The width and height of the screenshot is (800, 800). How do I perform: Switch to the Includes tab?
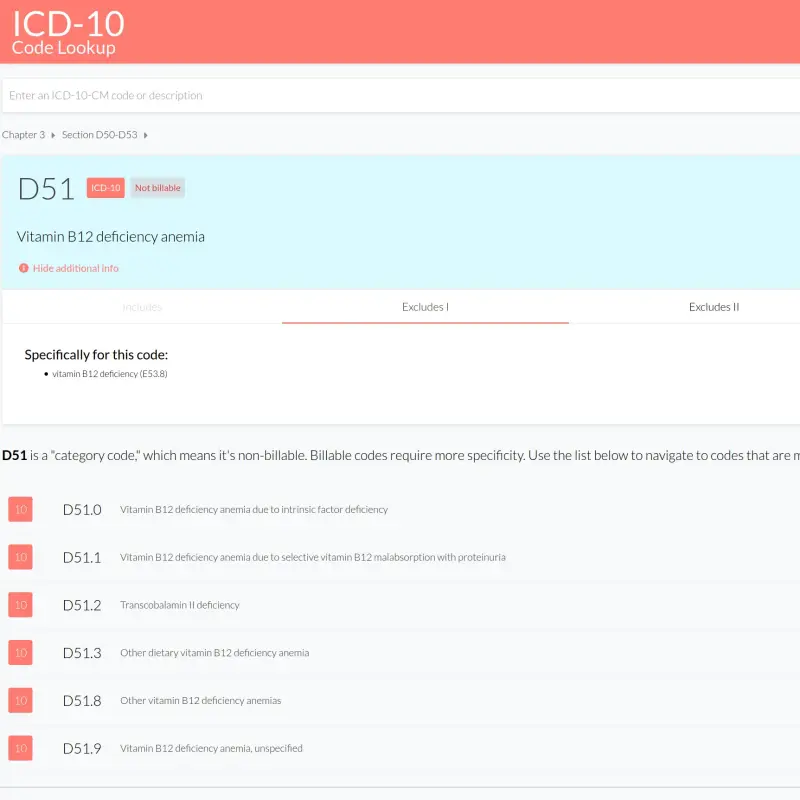pyautogui.click(x=142, y=307)
